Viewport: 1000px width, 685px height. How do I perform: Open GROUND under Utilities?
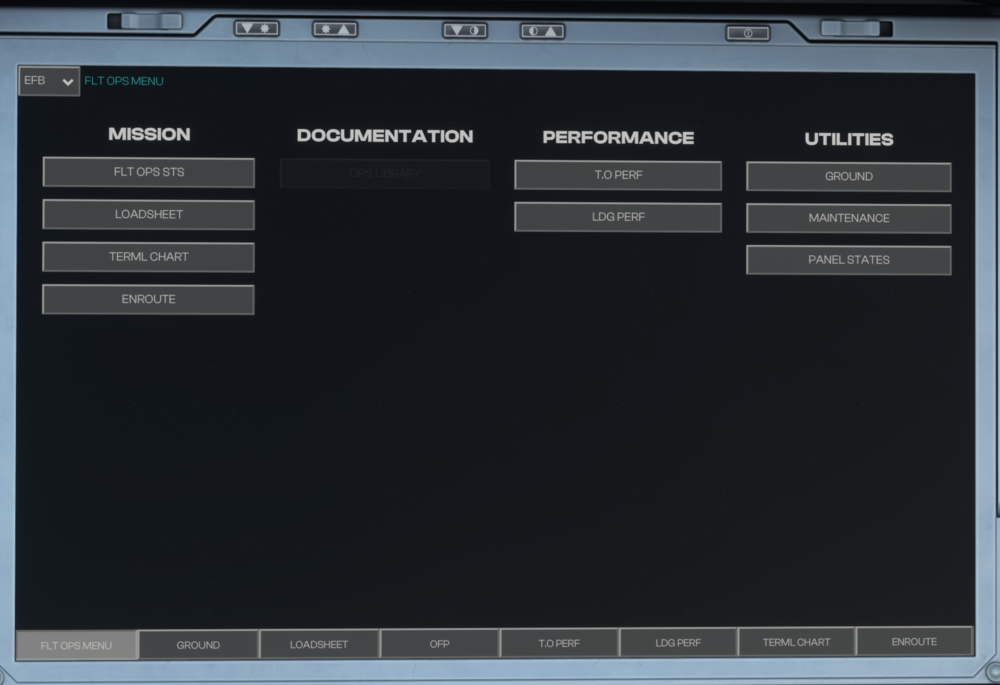pos(848,177)
